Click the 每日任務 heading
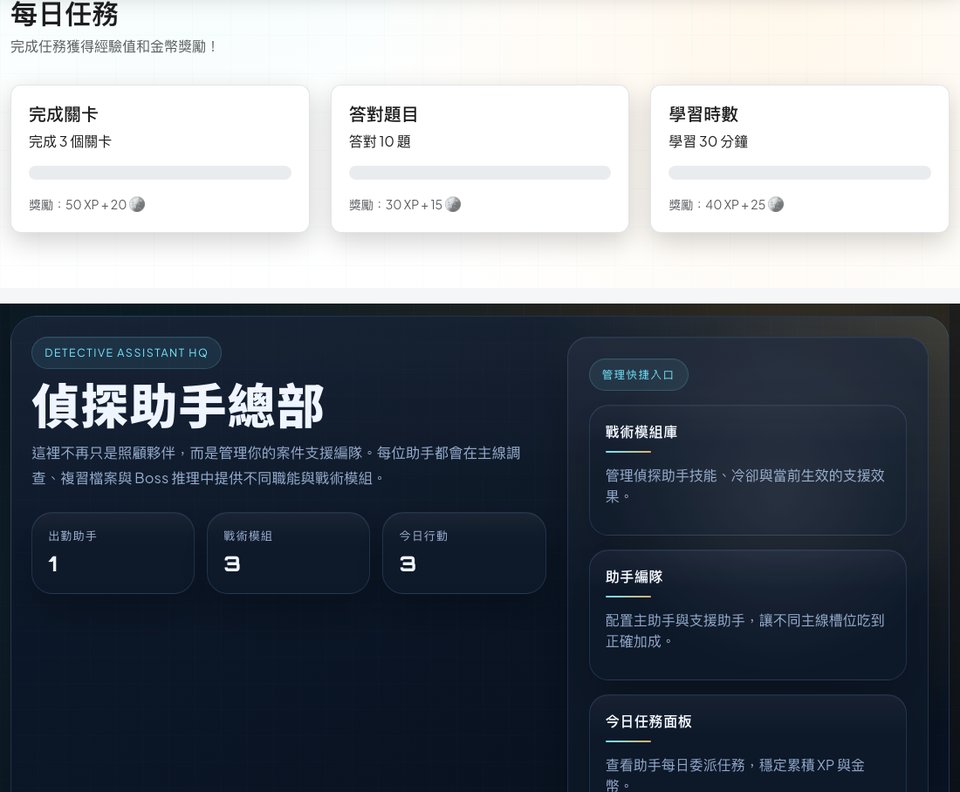Viewport: 960px width, 792px height. pos(64,15)
